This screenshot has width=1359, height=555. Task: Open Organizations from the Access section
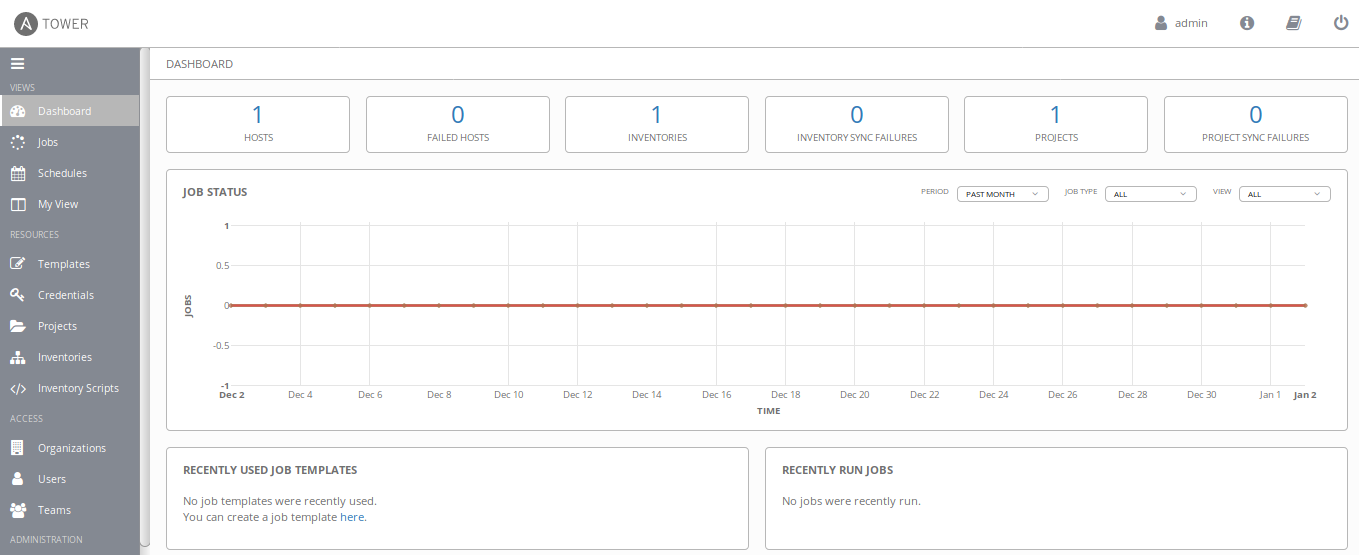pyautogui.click(x=71, y=448)
